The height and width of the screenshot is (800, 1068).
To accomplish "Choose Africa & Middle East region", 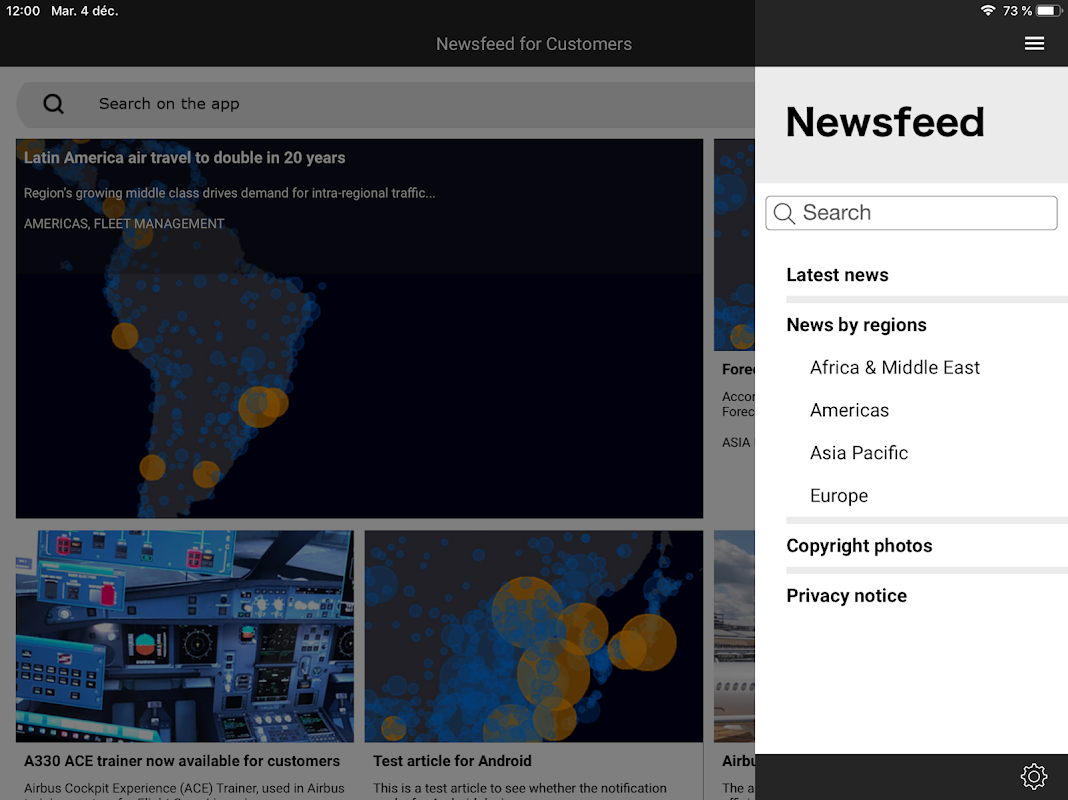I will click(894, 368).
